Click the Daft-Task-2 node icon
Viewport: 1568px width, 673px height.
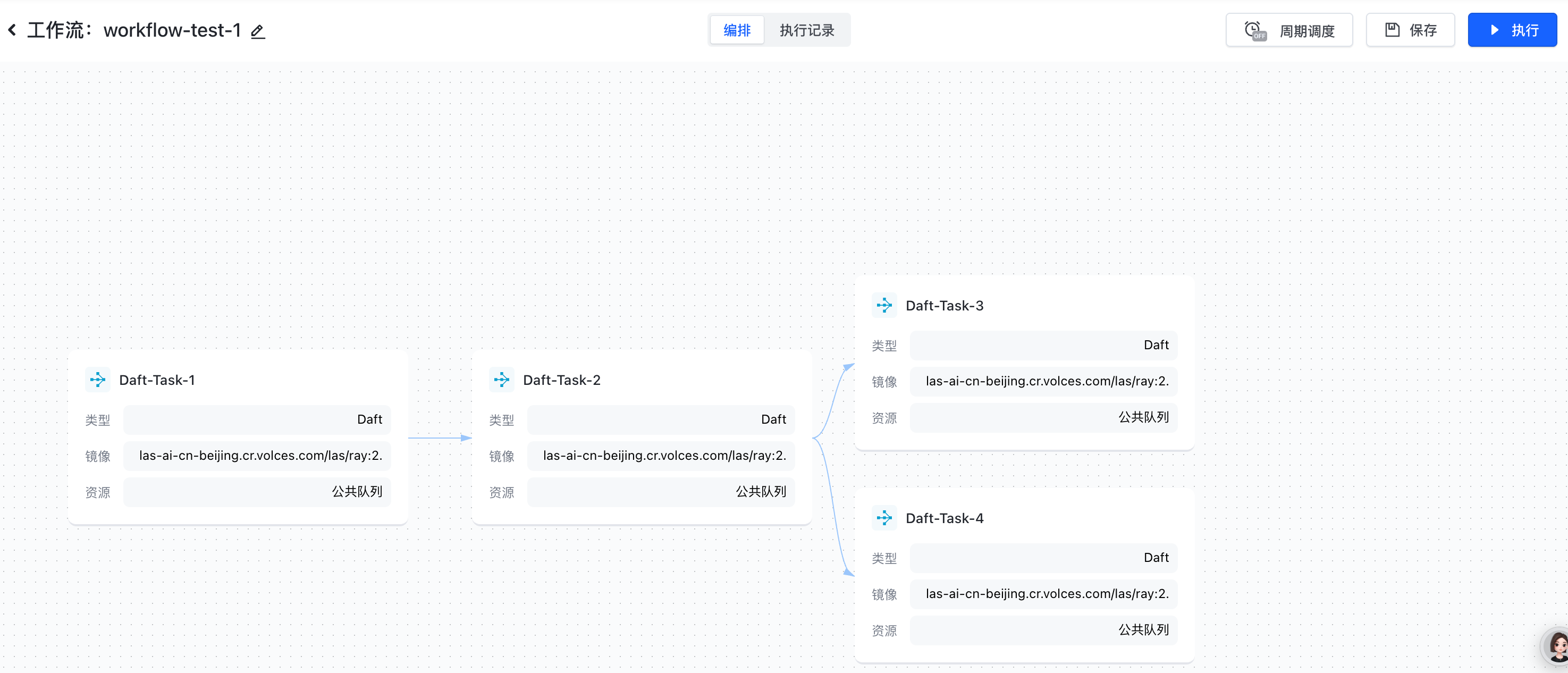(x=501, y=380)
